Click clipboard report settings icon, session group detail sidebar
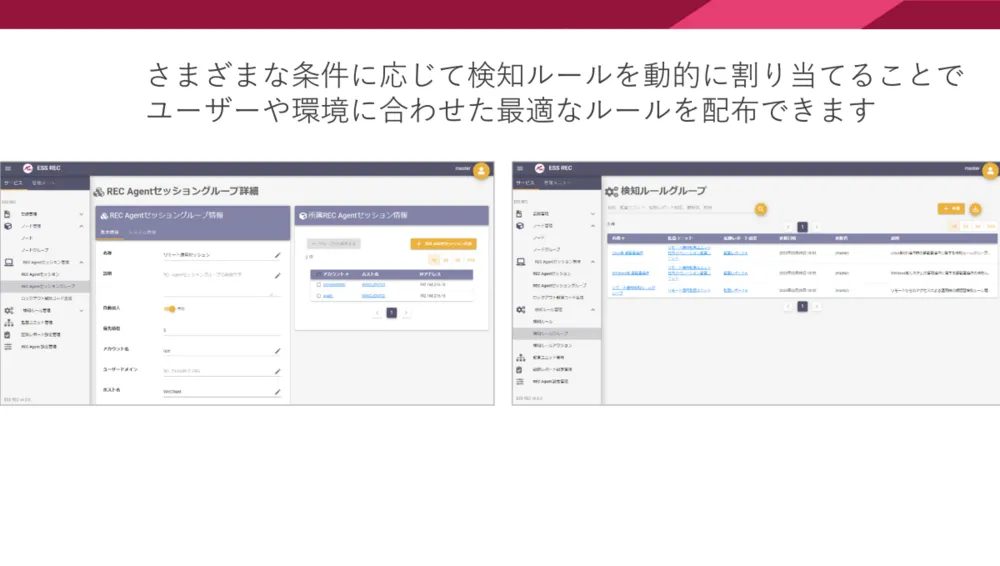 tap(8, 334)
